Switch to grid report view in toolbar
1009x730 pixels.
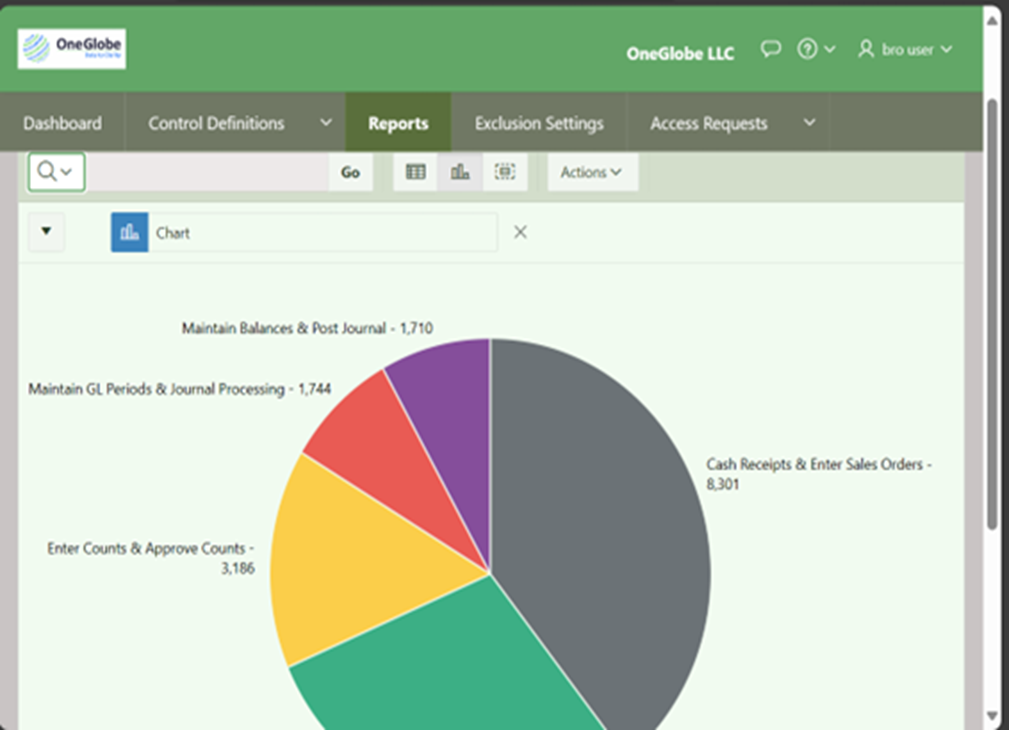414,171
